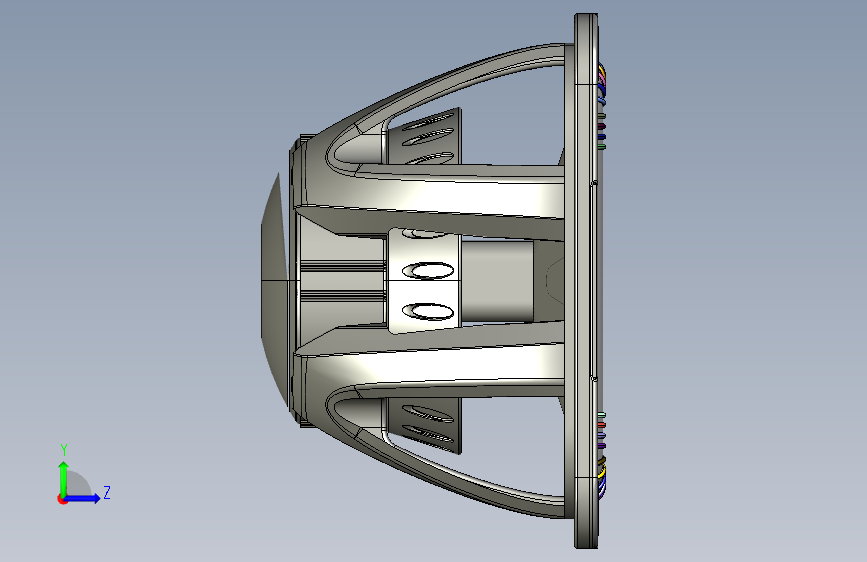The image size is (867, 562).
Task: Click the blue Z axis arrow of the triad
Action: tap(83, 498)
